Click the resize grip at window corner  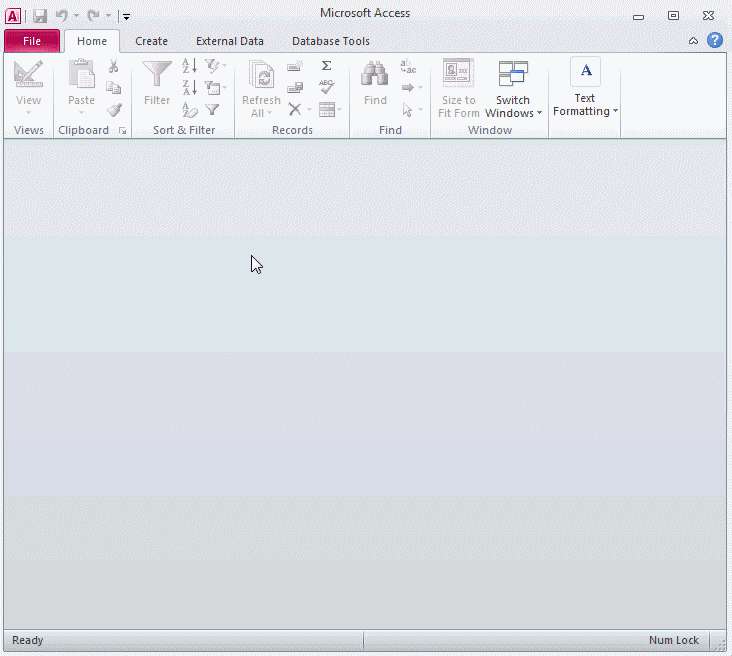(x=720, y=644)
